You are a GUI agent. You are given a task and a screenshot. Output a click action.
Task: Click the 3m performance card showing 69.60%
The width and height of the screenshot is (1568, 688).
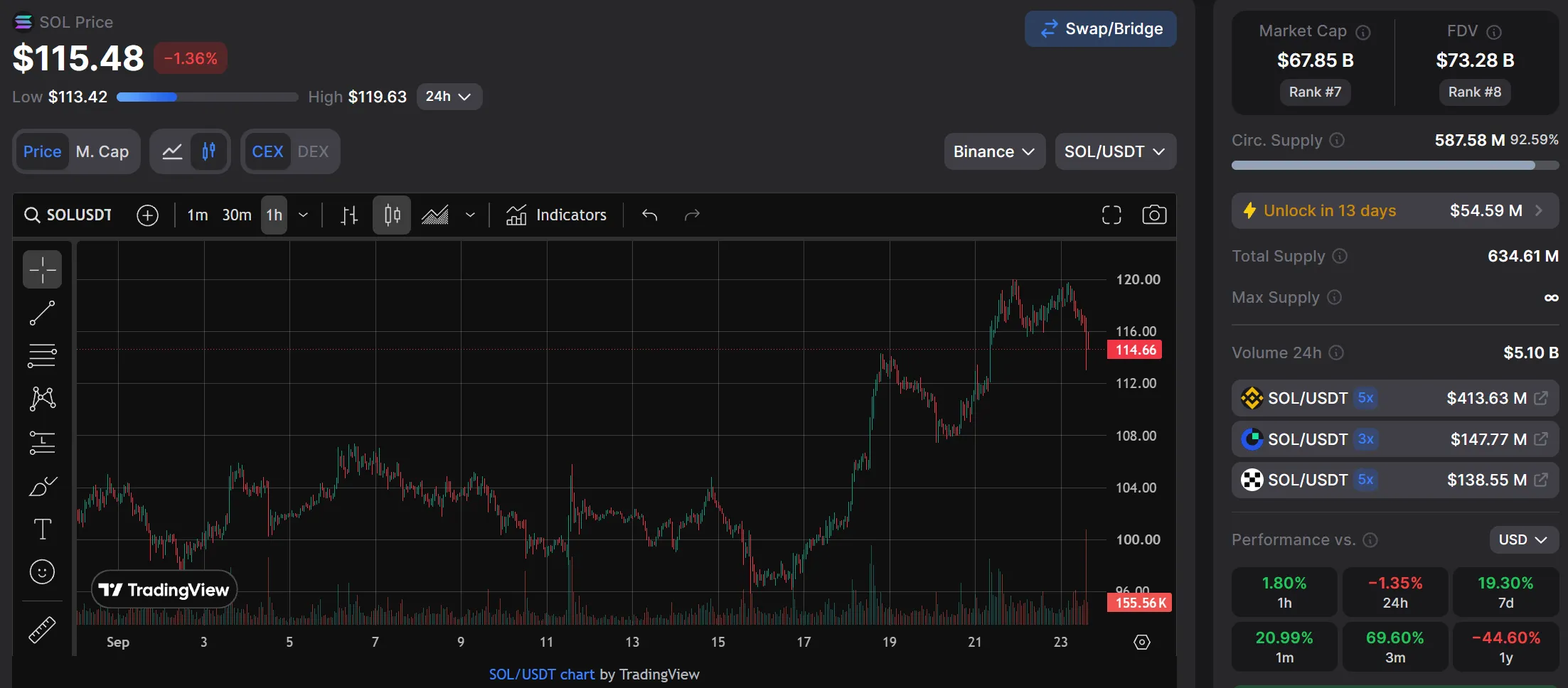(x=1395, y=647)
